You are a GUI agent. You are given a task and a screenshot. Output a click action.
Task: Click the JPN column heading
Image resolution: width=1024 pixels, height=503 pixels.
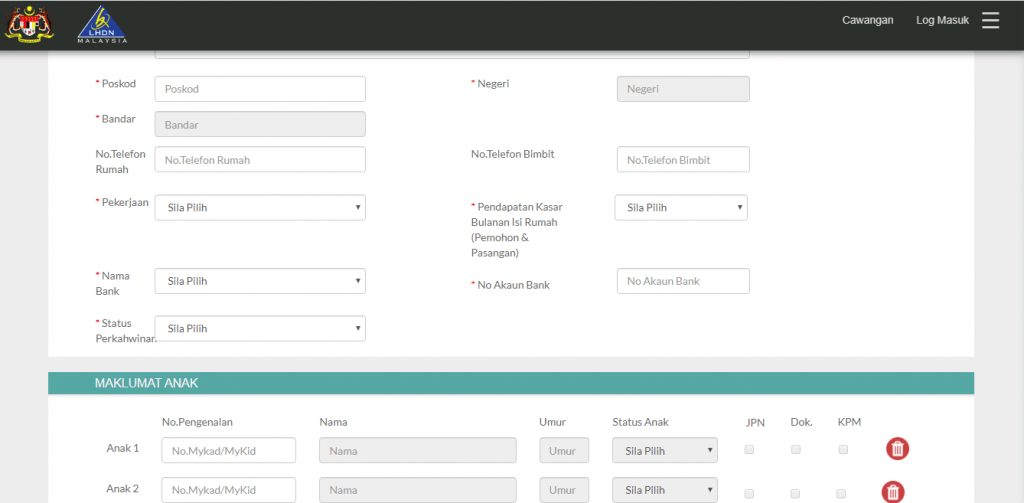pos(755,422)
